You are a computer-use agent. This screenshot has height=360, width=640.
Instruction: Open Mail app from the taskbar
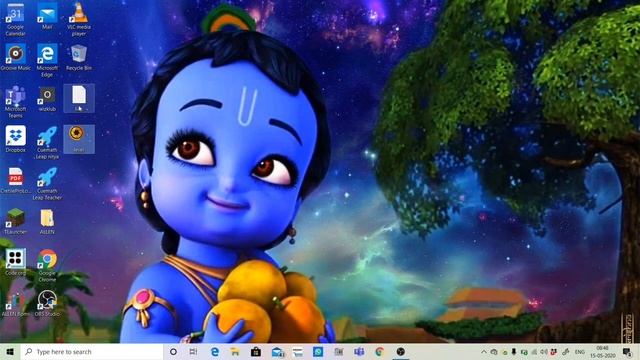(x=278, y=352)
